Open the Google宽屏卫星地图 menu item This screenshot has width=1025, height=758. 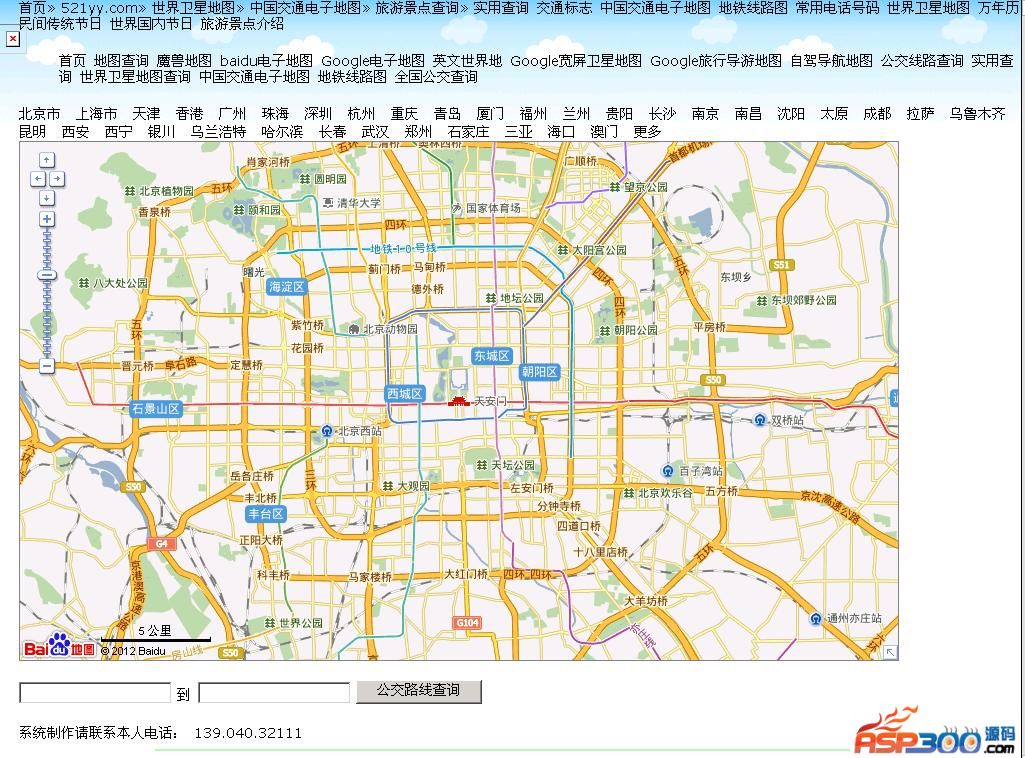point(576,61)
